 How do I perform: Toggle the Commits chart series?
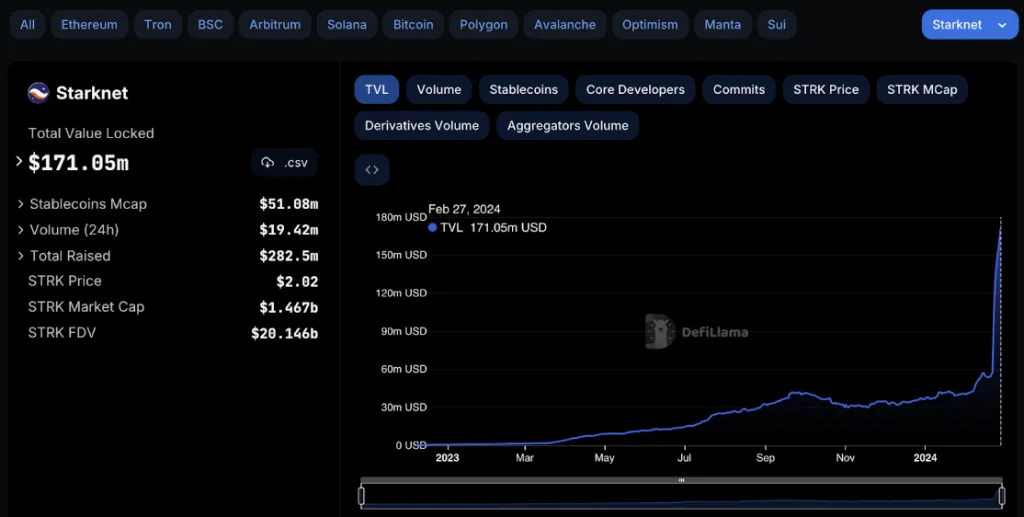(739, 89)
